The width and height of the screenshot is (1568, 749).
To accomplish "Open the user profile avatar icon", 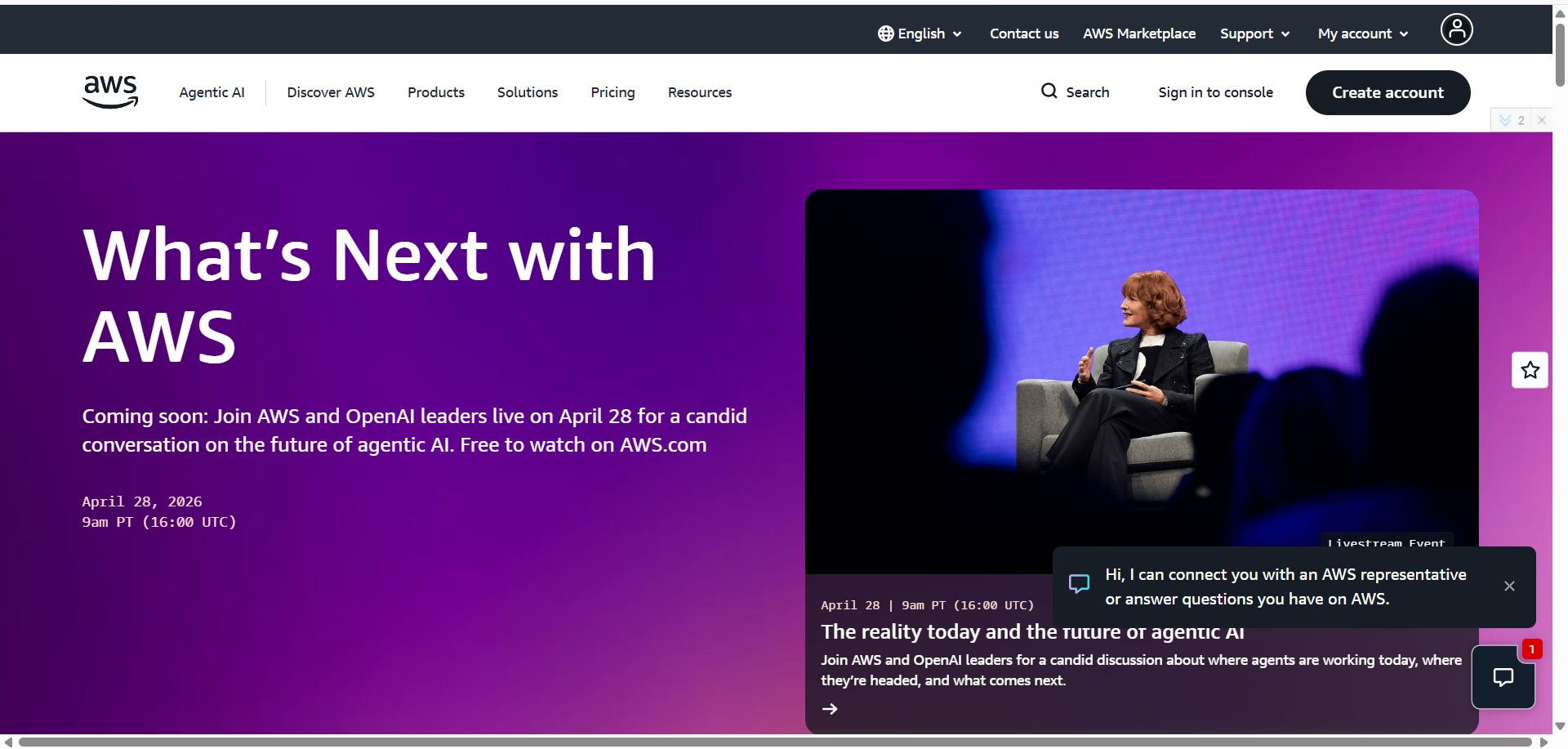I will (1456, 29).
